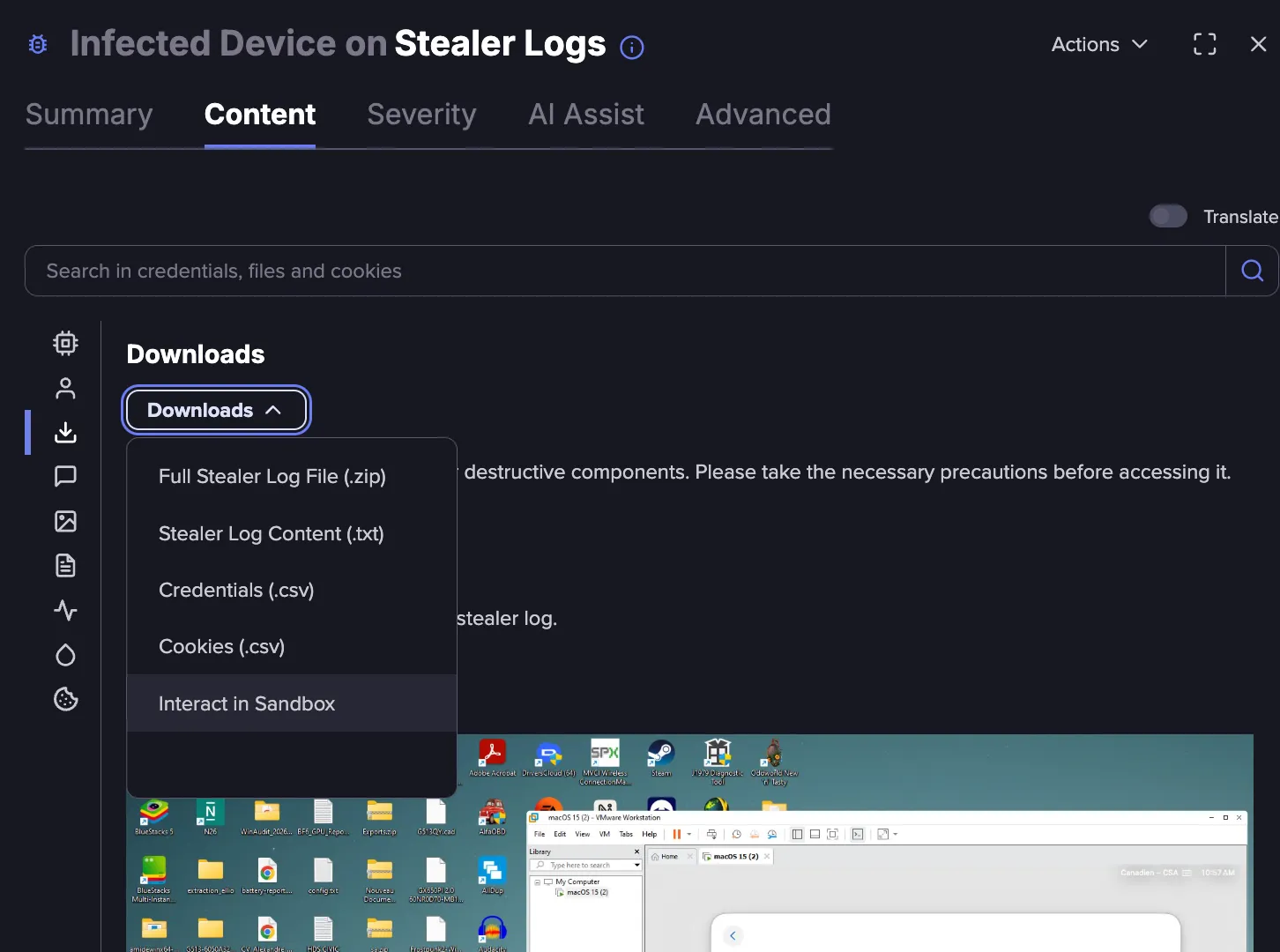Go to the screenshot image section icon
Screen dimensions: 1280x952
[65, 521]
